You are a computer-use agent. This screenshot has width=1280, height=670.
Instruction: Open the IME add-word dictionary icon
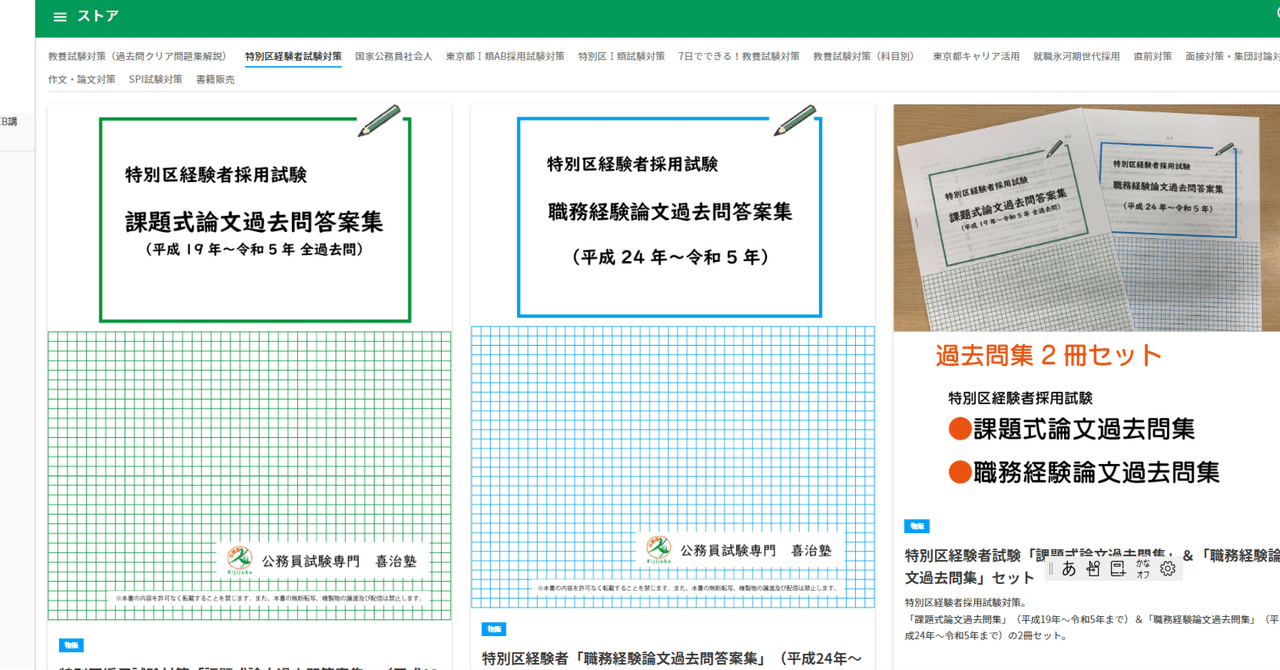(1117, 568)
